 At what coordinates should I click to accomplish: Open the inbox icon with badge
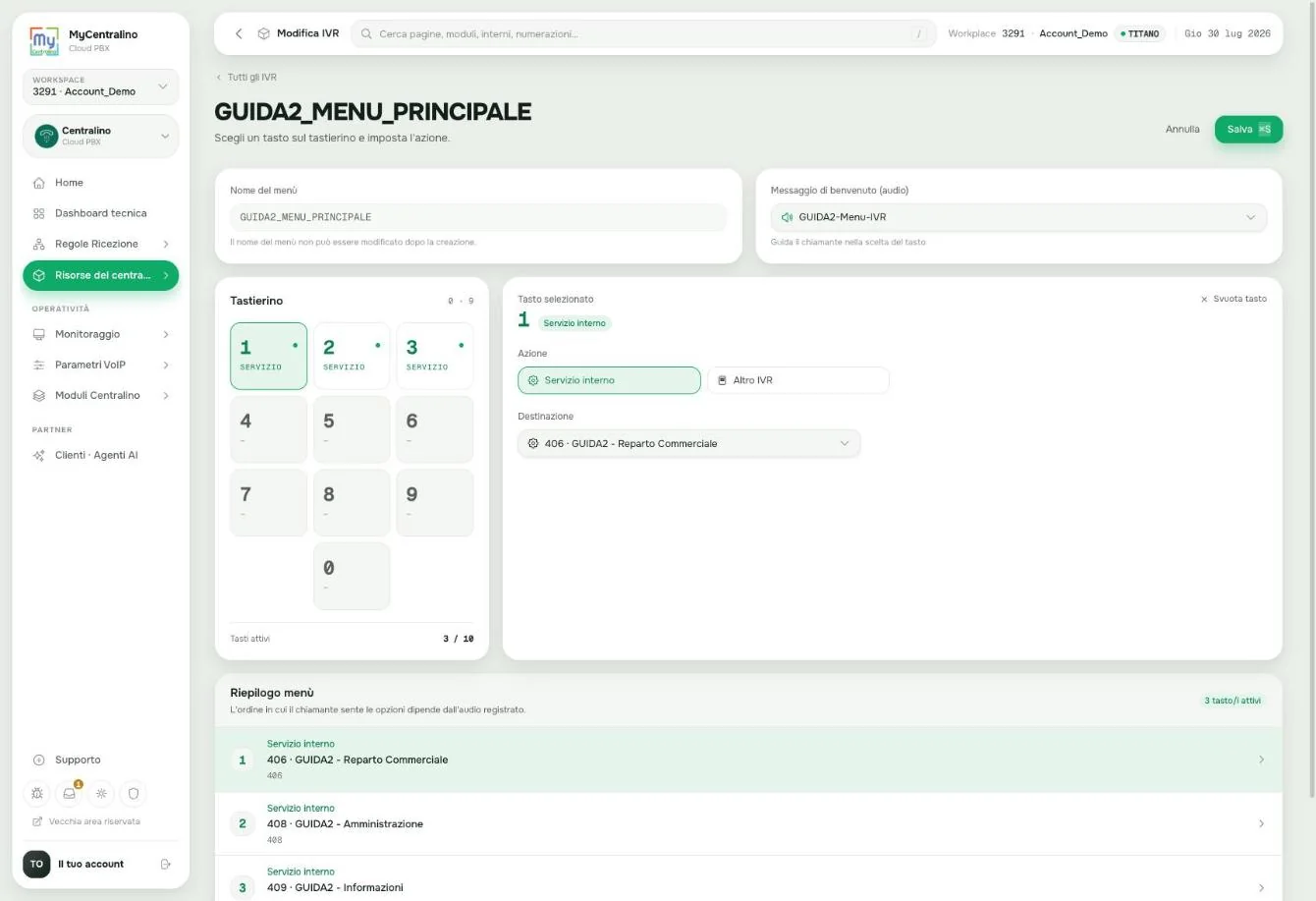69,793
